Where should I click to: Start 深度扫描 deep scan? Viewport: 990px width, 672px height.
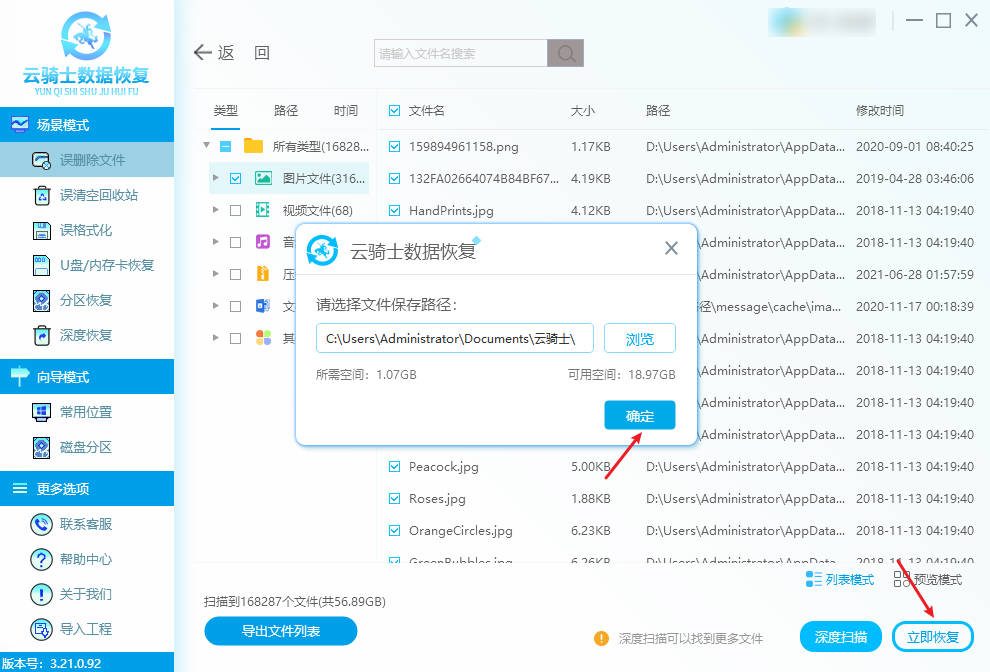[x=840, y=637]
